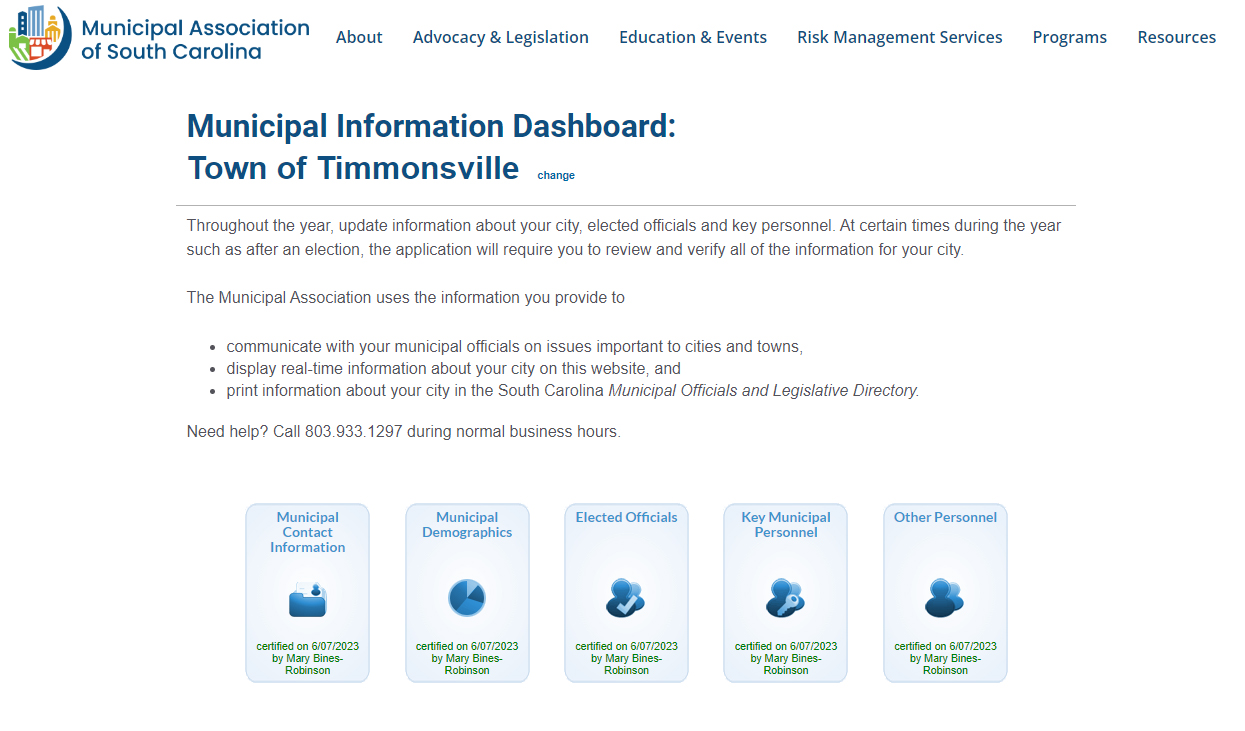Click the Municipal Demographics pie chart icon
Viewport: 1245px width, 731px height.
point(467,598)
